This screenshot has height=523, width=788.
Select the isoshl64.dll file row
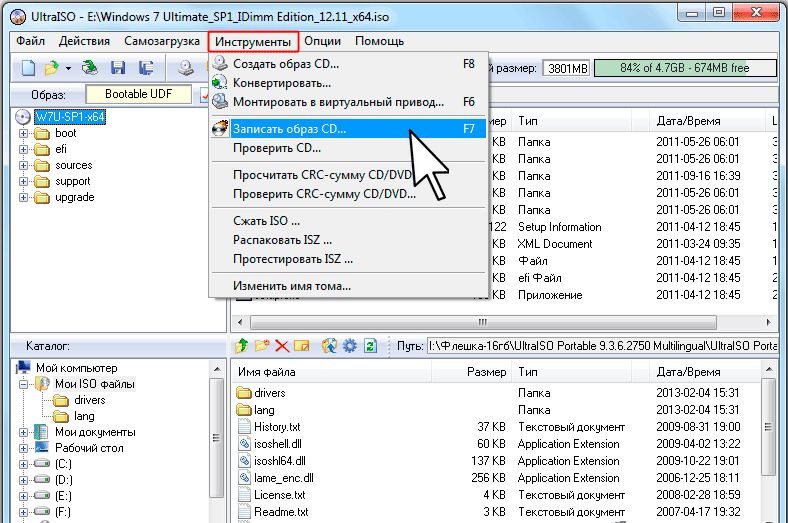pos(498,461)
